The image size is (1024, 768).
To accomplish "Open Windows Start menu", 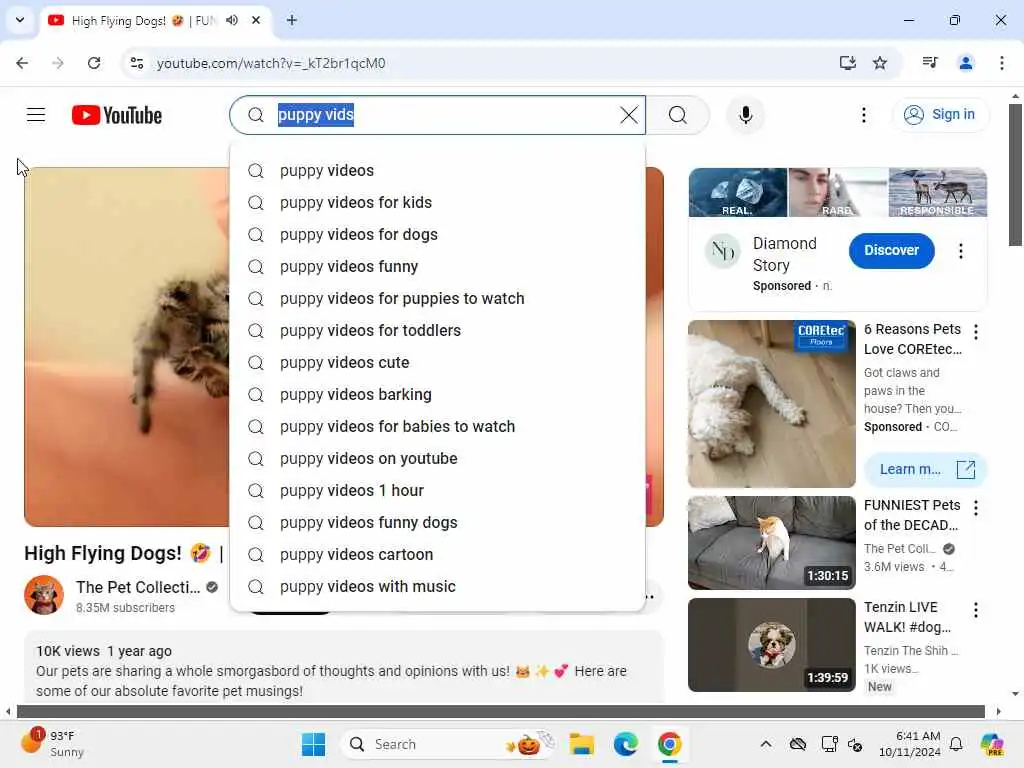I will [313, 744].
